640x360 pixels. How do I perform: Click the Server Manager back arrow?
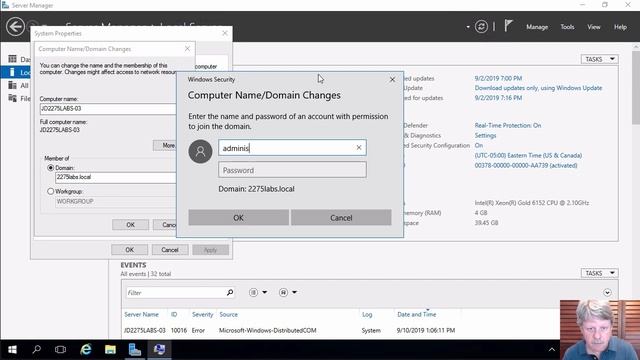click(x=15, y=27)
